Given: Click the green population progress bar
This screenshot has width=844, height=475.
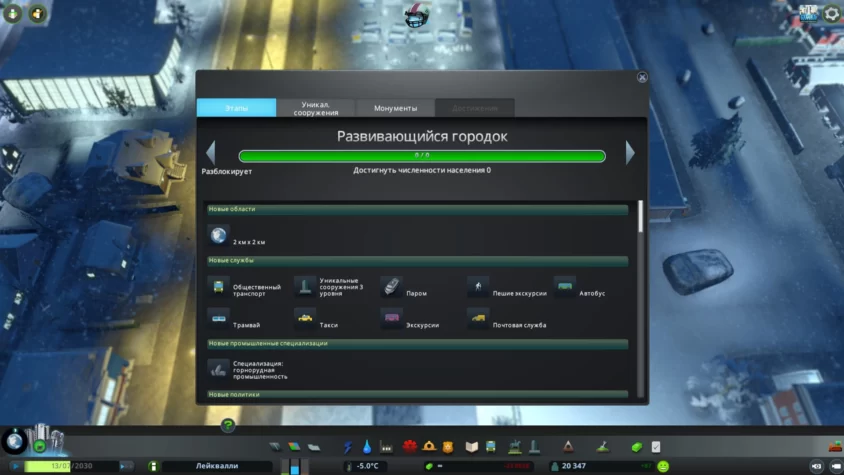Looking at the screenshot, I should [422, 156].
